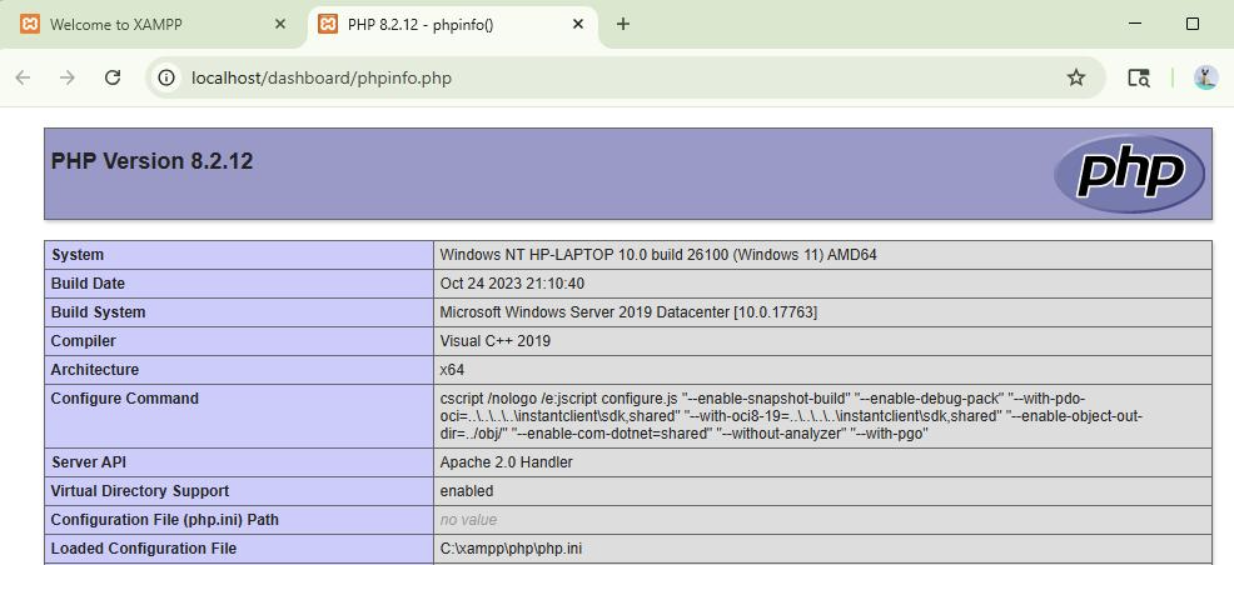View site information for localhost
The width and height of the screenshot is (1234, 600).
pyautogui.click(x=167, y=78)
